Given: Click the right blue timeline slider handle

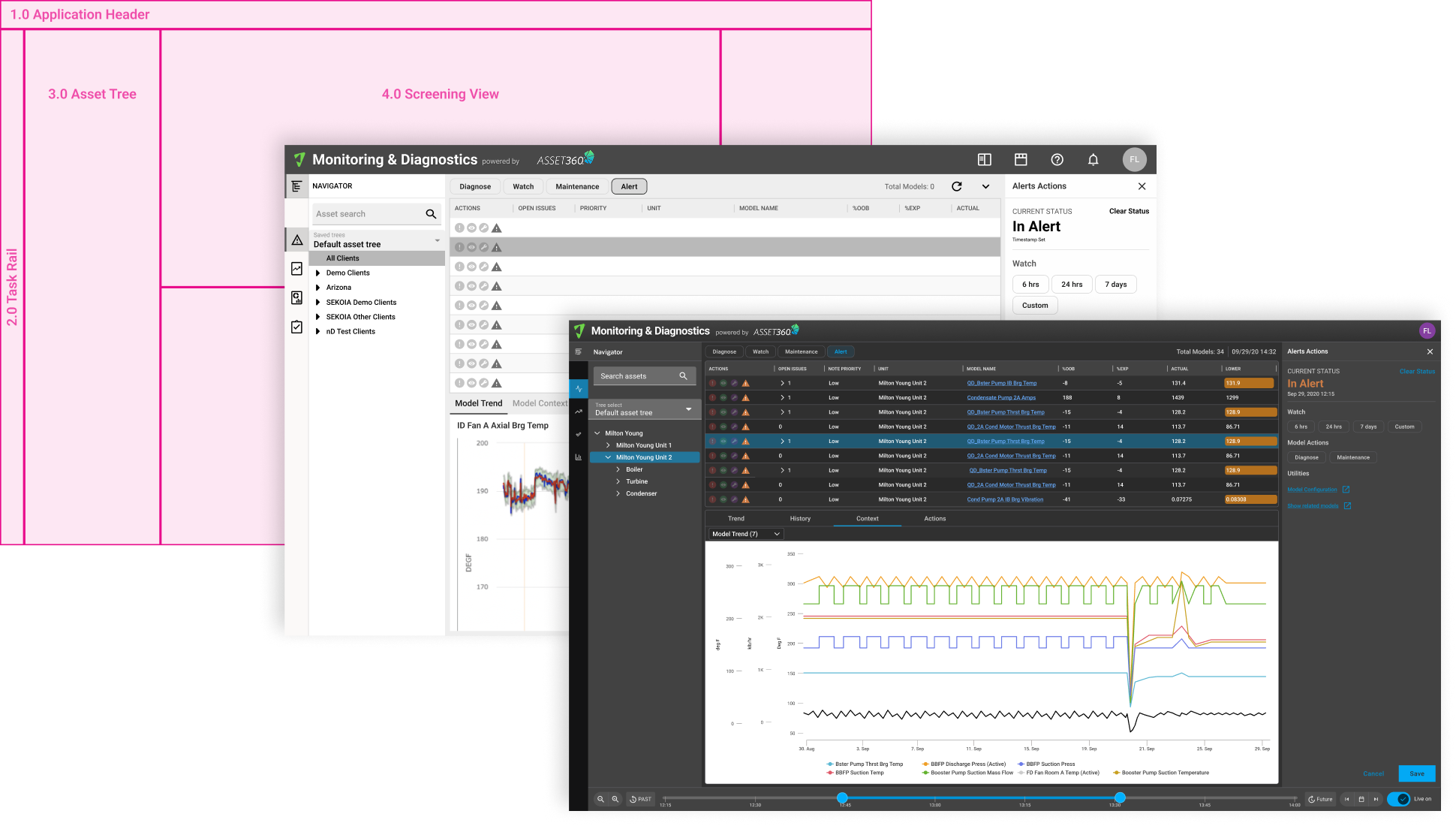Looking at the screenshot, I should pyautogui.click(x=1120, y=797).
